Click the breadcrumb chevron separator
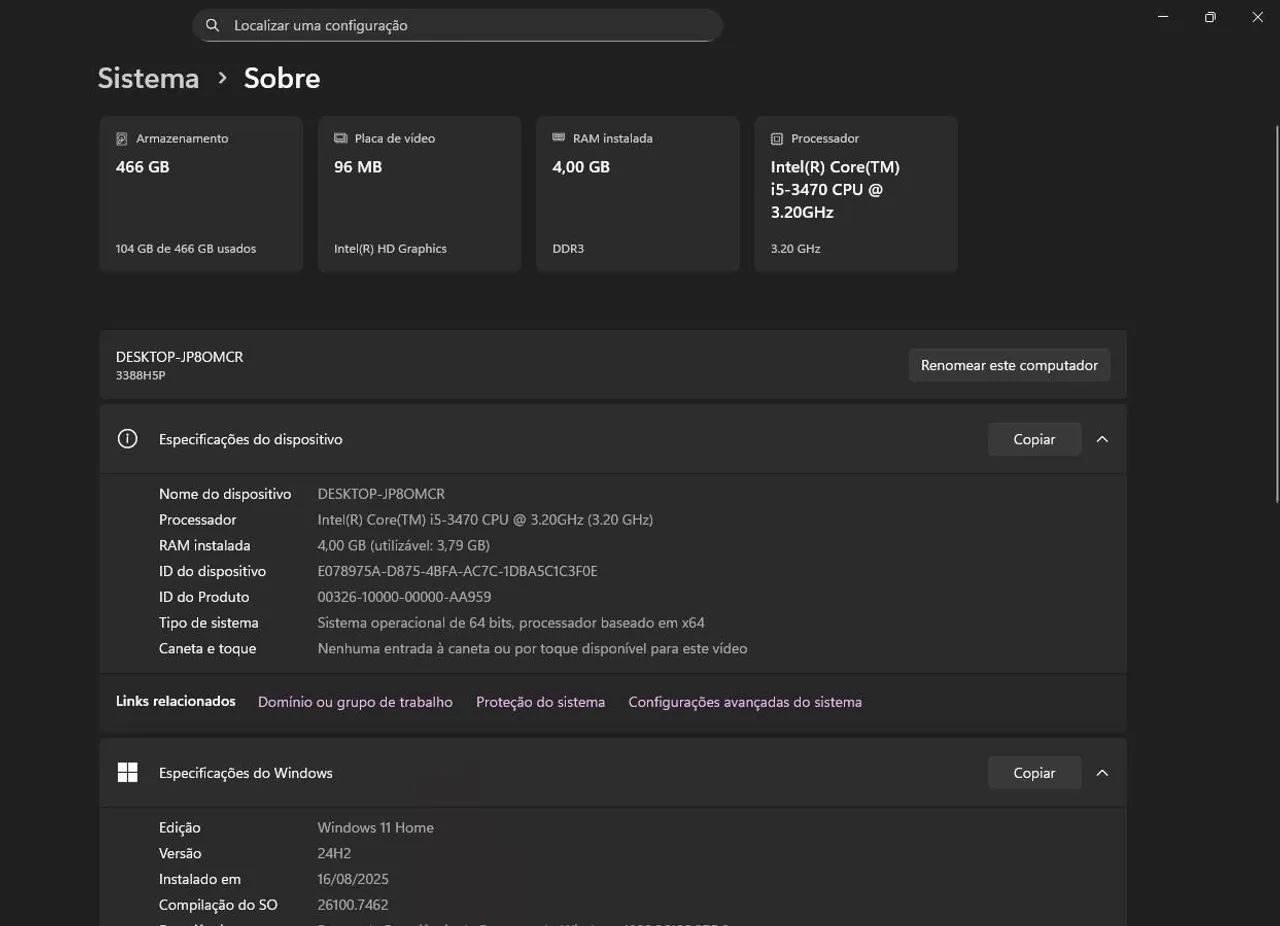Screen dimensions: 1280x926 pos(222,78)
